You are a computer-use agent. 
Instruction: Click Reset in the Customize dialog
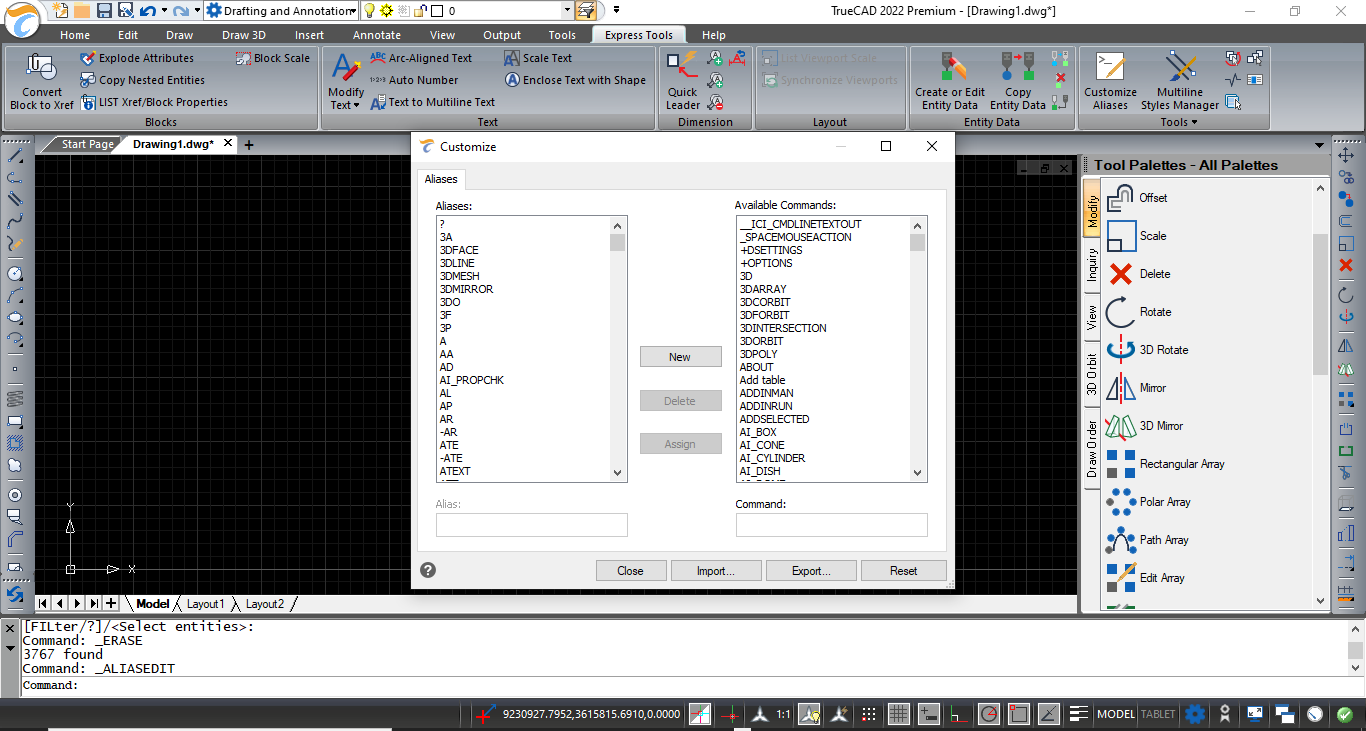click(x=904, y=571)
